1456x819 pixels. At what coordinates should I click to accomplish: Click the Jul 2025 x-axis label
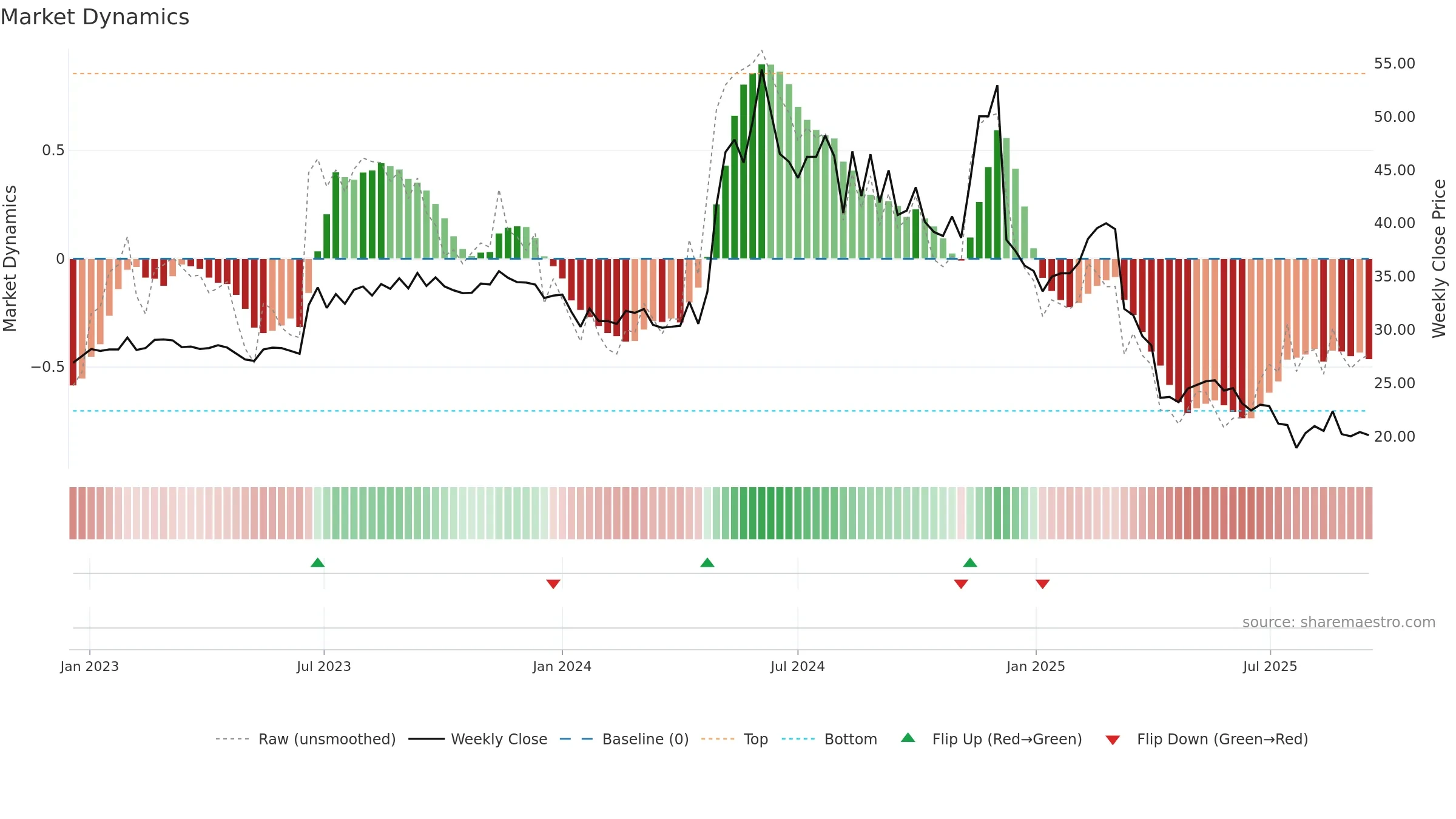tap(1270, 666)
